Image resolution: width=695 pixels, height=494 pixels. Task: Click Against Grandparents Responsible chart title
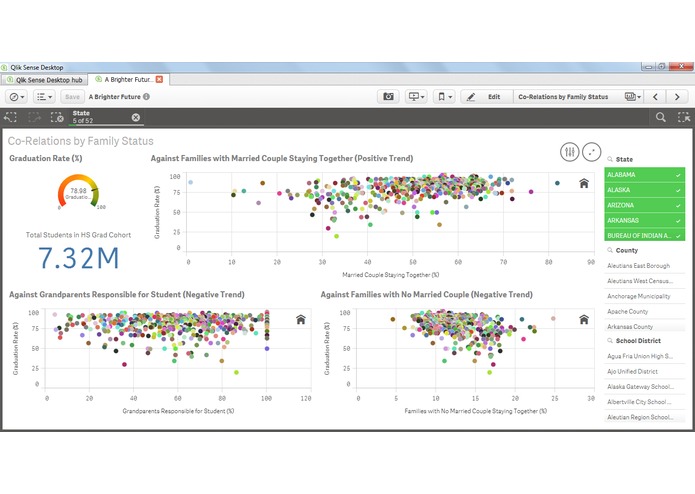(127, 295)
